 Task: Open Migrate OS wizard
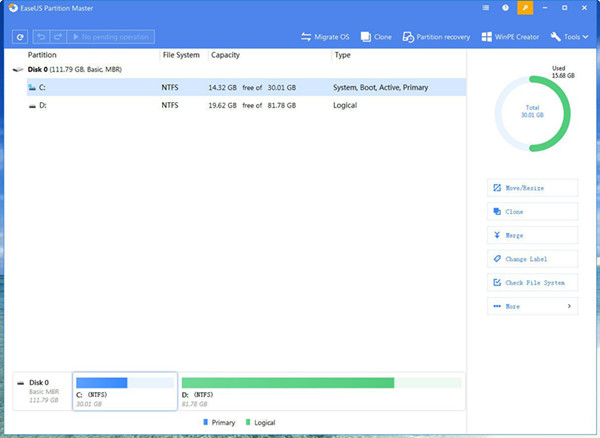click(324, 37)
